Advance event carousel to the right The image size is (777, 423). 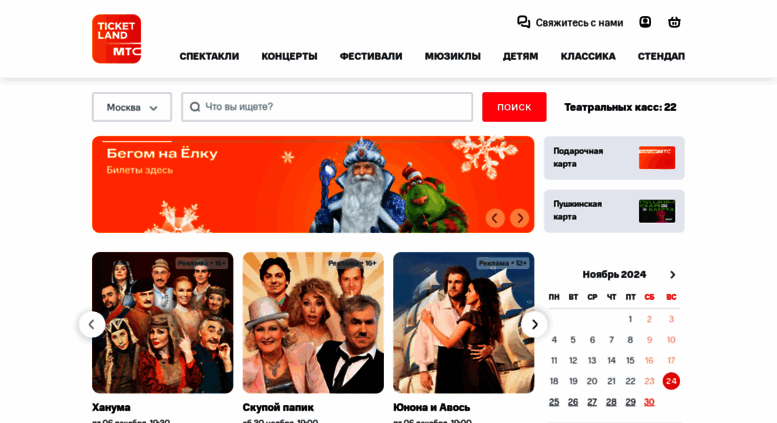pyautogui.click(x=534, y=324)
